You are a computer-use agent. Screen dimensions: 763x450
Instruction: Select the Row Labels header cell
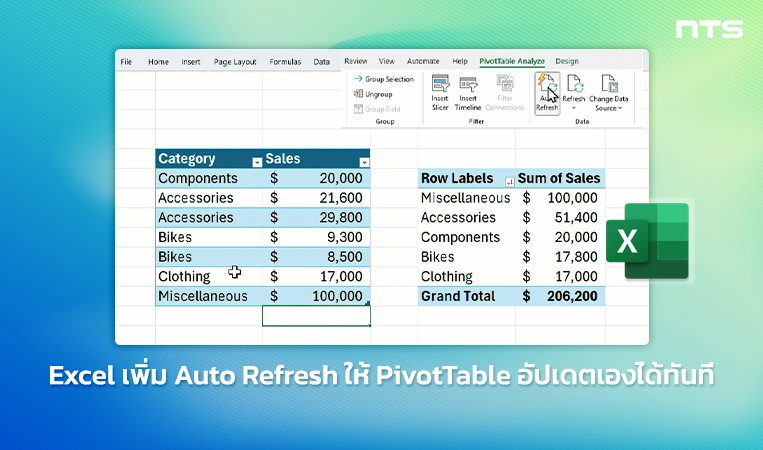pos(466,178)
